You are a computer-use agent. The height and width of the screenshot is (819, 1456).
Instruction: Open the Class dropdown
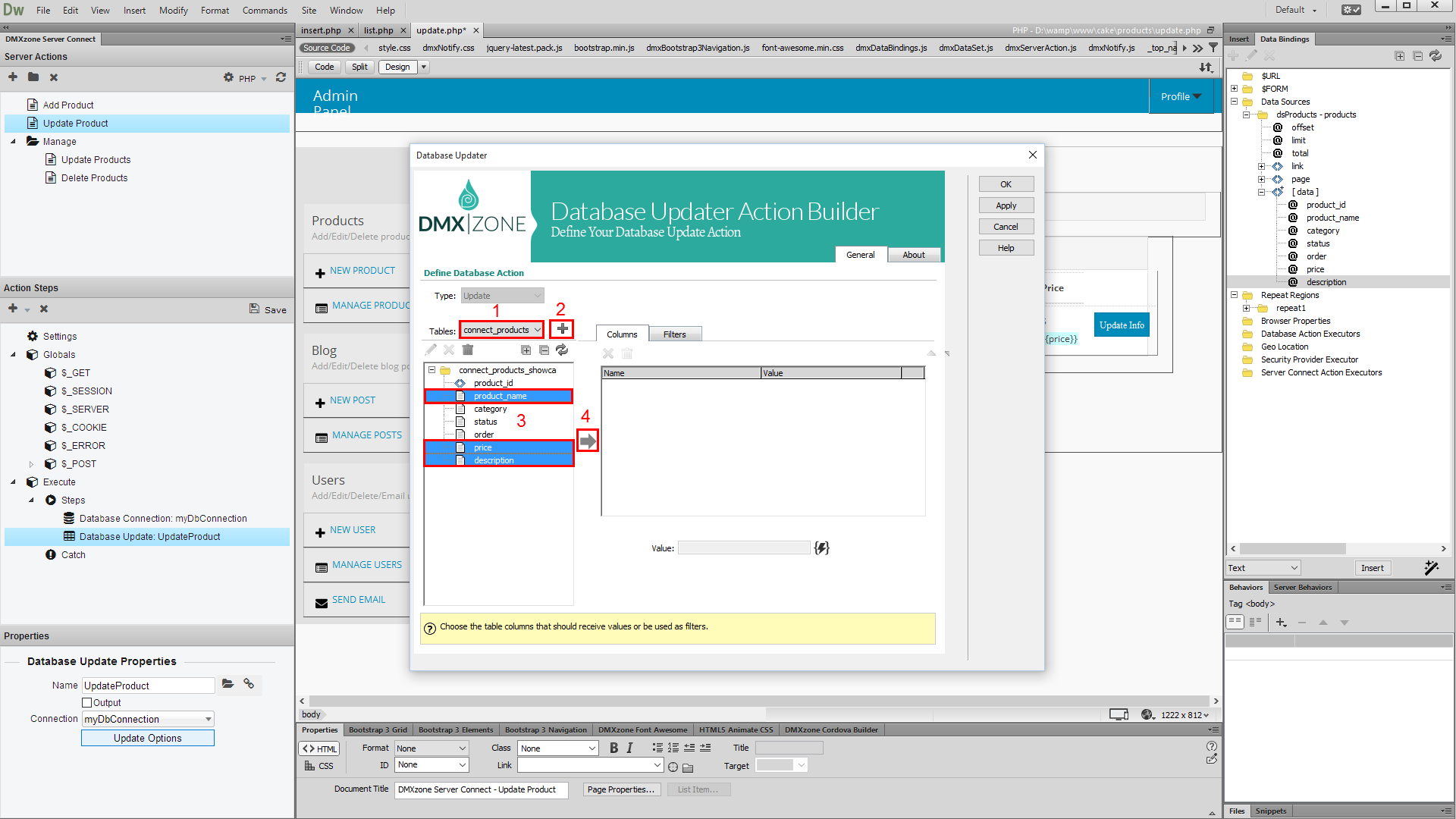(558, 748)
